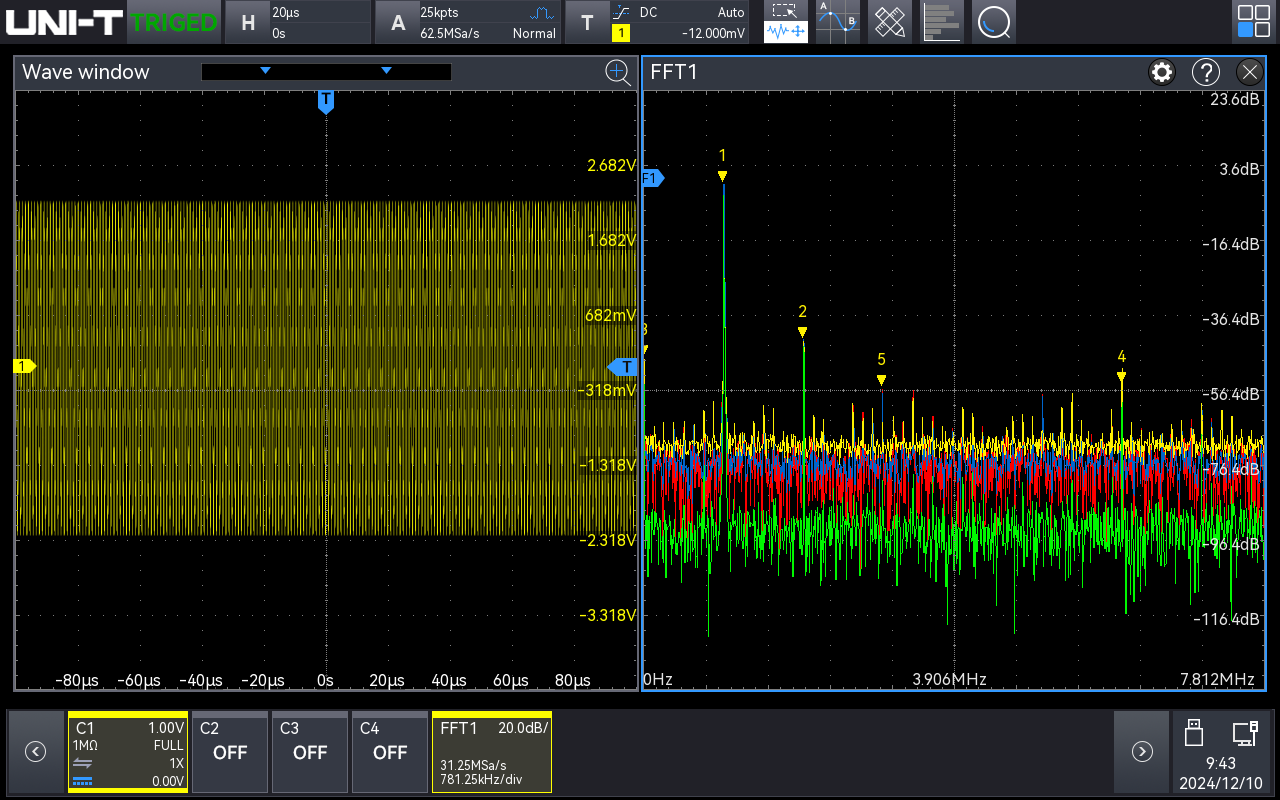Click the search magnifier icon in toolbar

(x=993, y=21)
